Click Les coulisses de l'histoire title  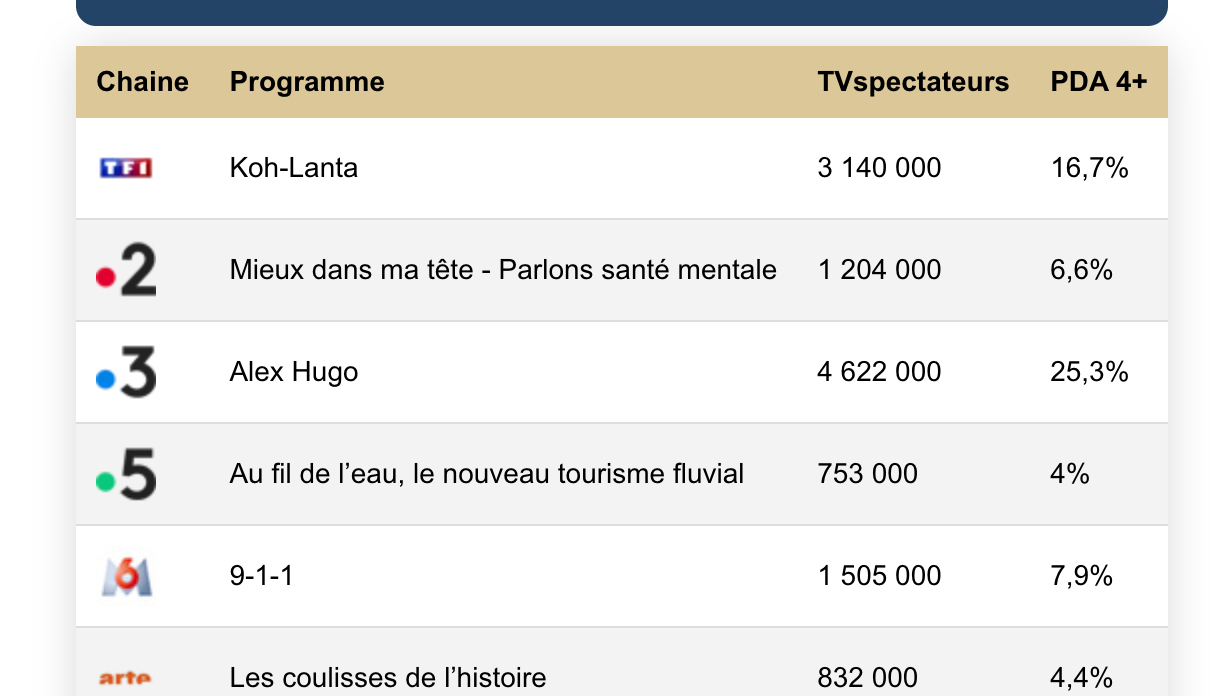pyautogui.click(x=388, y=678)
